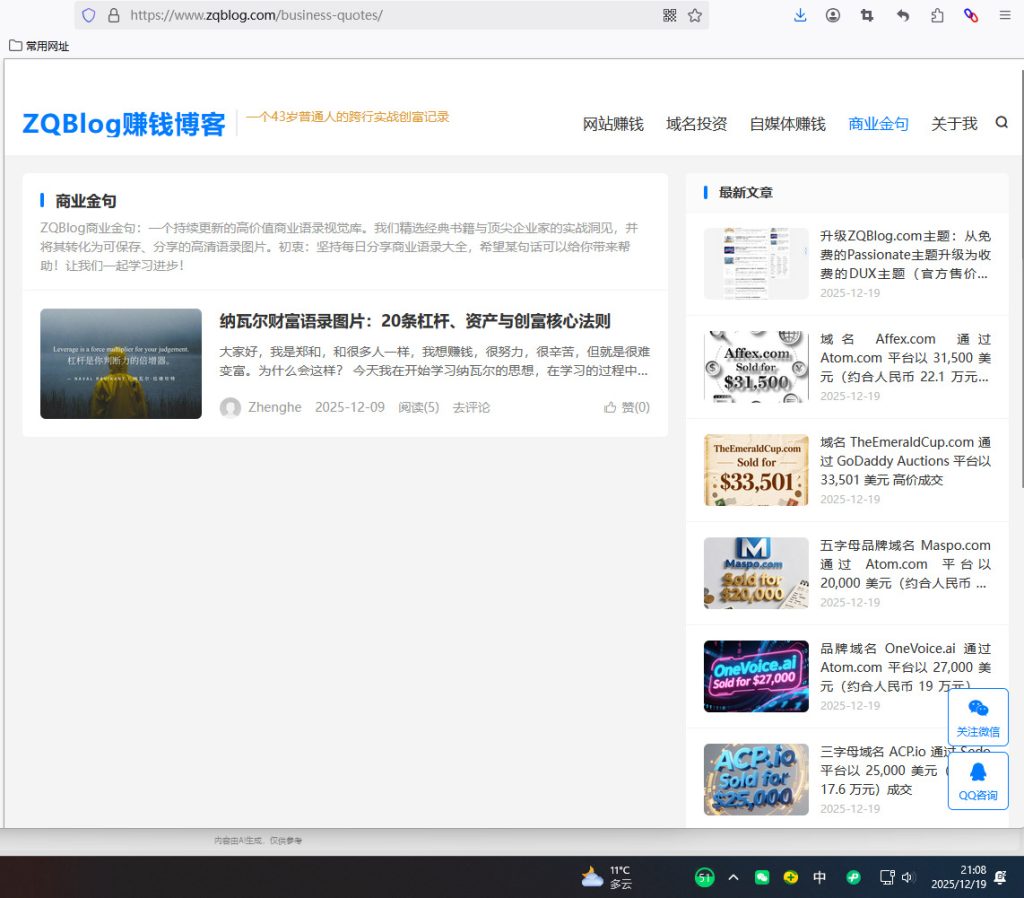This screenshot has height=898, width=1024.
Task: Click the ZQBlog赚钱博客 site logo
Action: click(123, 123)
